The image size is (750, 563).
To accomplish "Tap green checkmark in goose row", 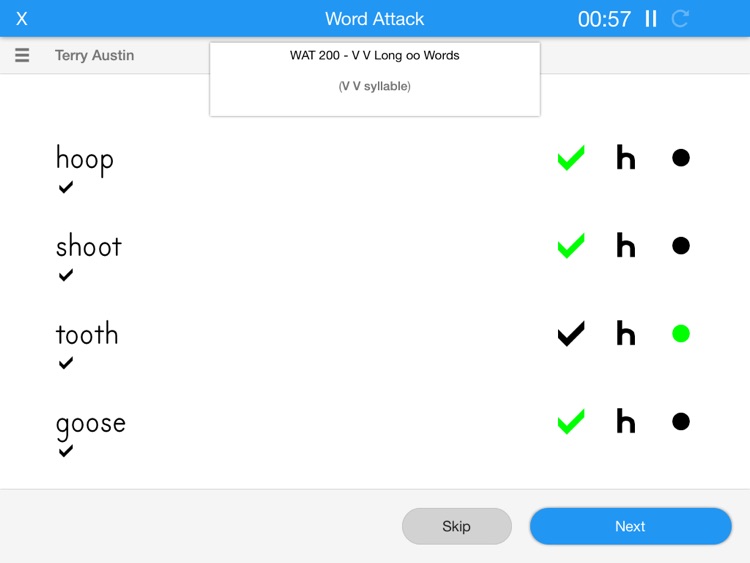I will tap(571, 421).
